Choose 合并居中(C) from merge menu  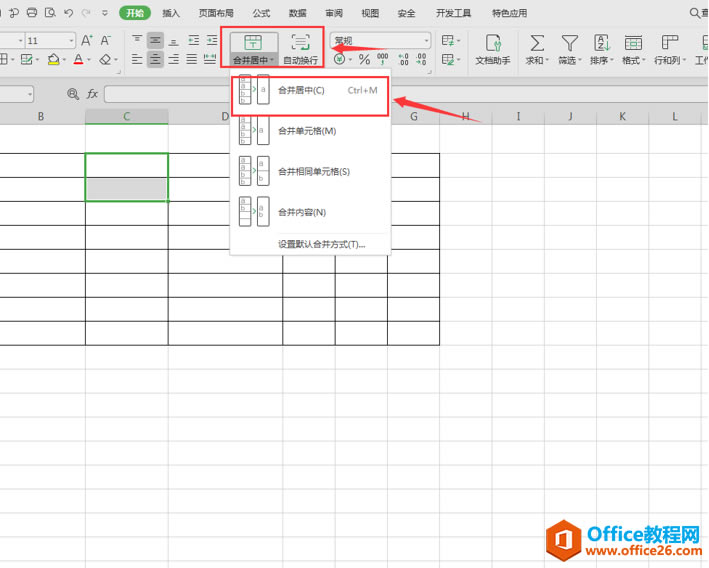[x=310, y=90]
